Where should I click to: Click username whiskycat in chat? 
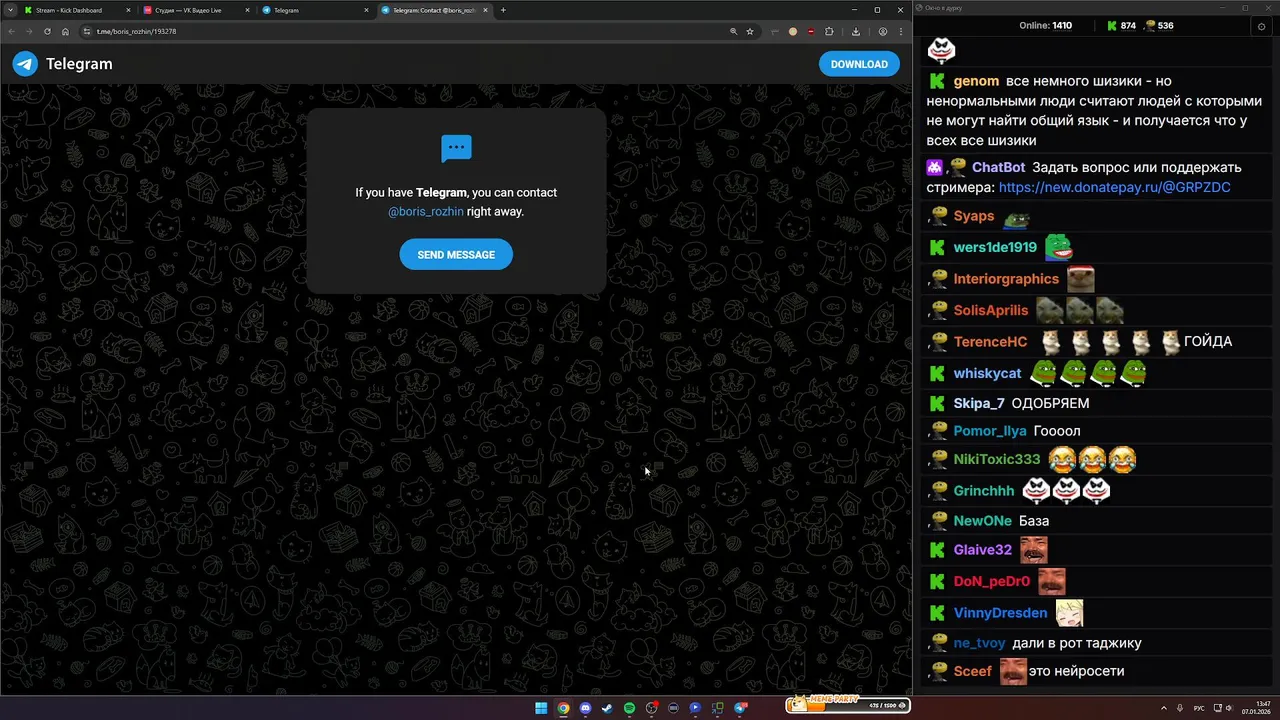coord(987,373)
